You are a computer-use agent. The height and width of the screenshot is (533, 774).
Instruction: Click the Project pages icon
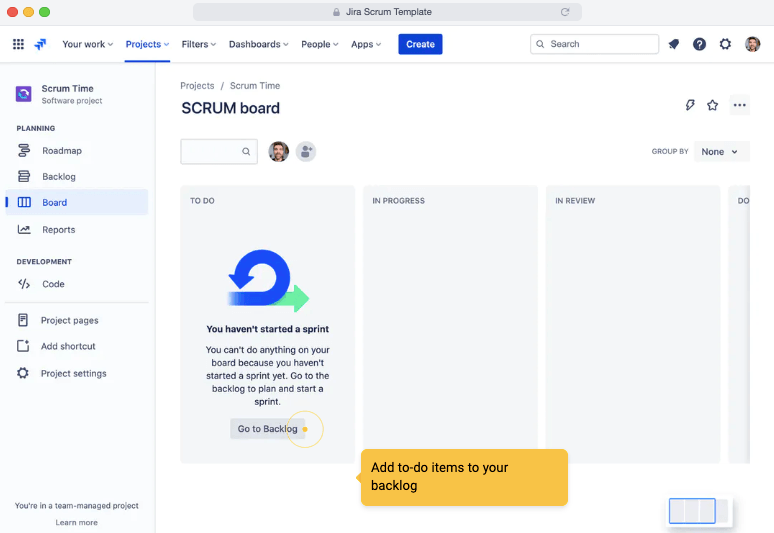coord(23,320)
